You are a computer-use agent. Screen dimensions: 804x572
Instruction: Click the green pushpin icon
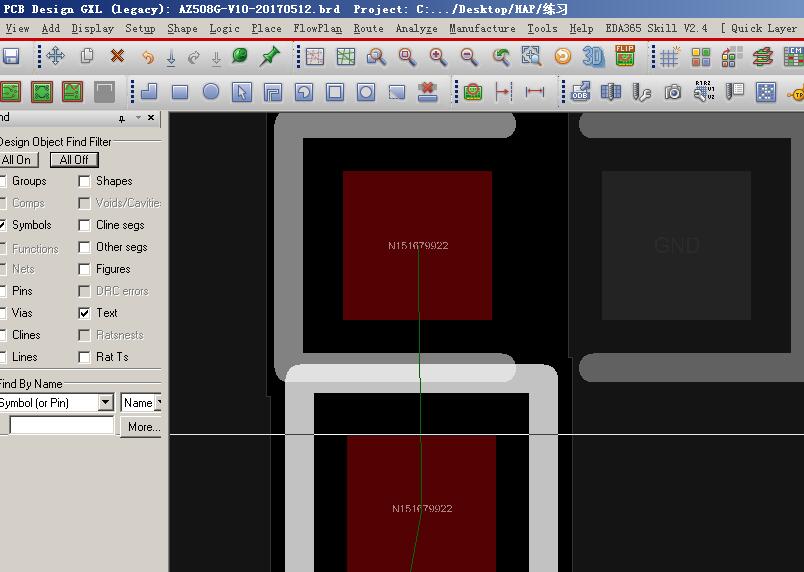270,57
